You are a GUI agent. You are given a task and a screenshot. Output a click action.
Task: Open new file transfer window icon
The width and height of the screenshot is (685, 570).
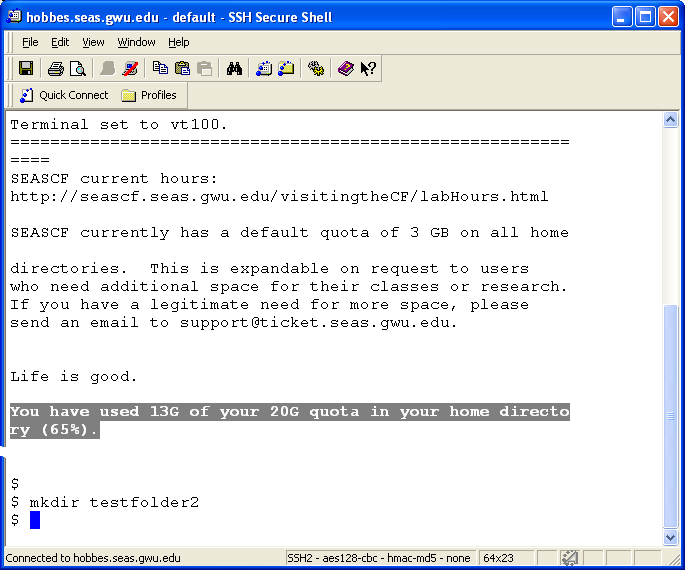[287, 69]
